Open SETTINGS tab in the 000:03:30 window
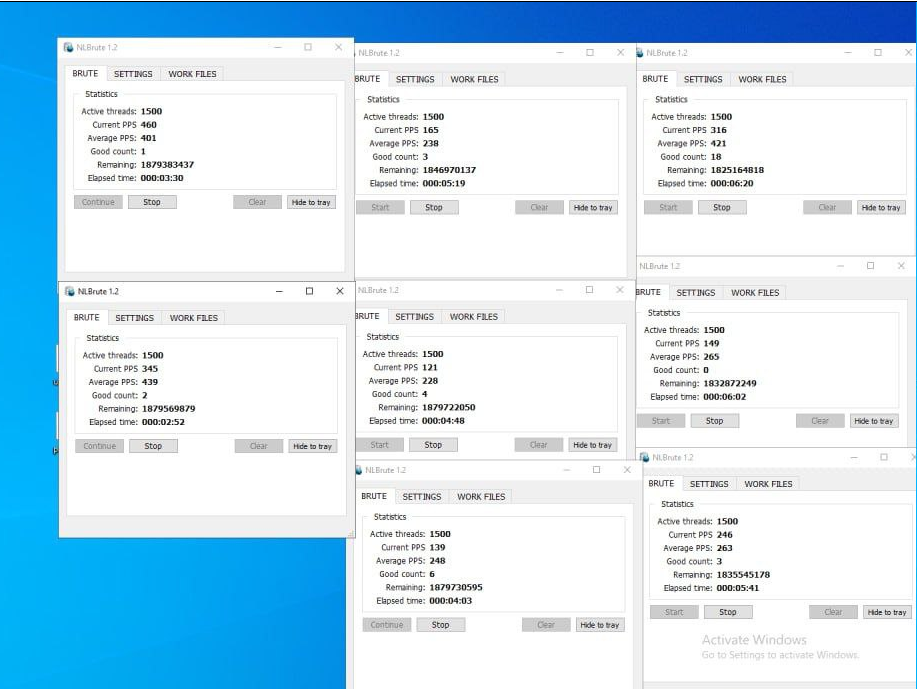 133,74
